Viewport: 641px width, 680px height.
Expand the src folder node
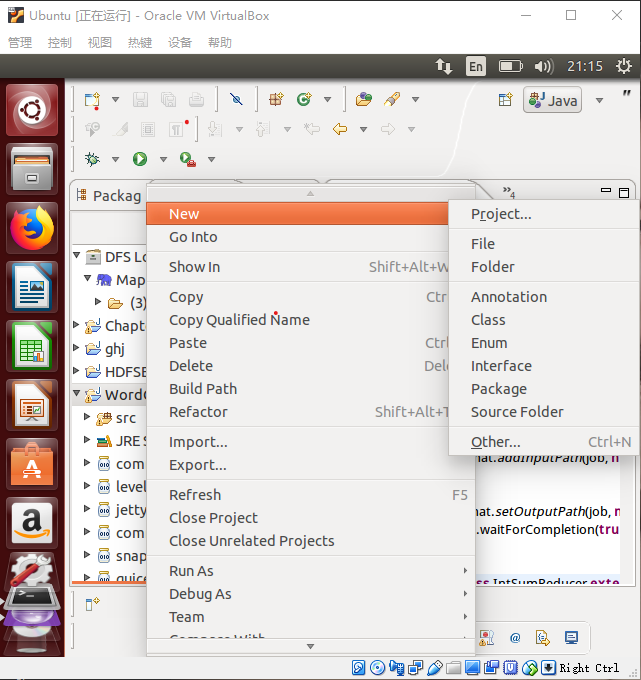pyautogui.click(x=87, y=417)
